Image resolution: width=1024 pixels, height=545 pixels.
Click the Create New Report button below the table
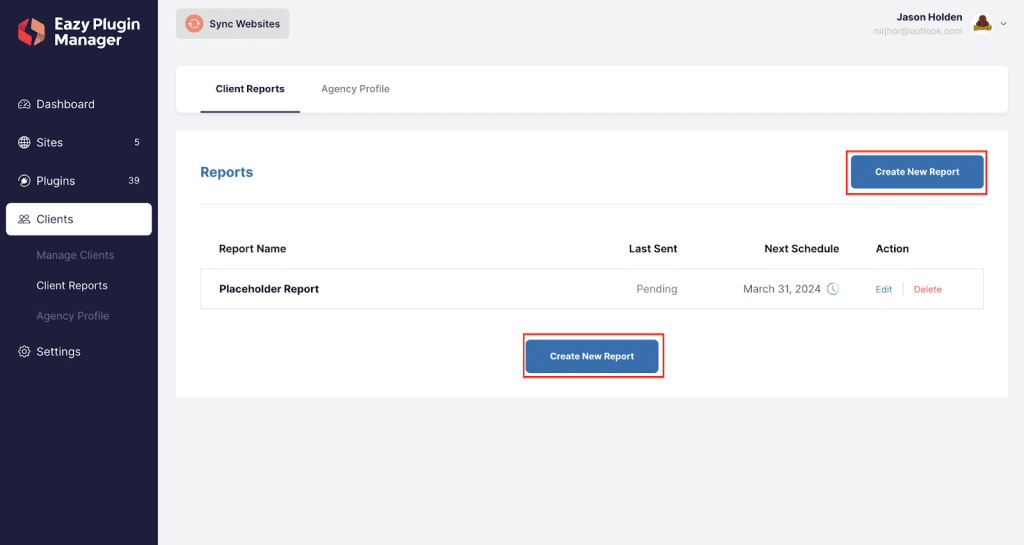tap(592, 356)
